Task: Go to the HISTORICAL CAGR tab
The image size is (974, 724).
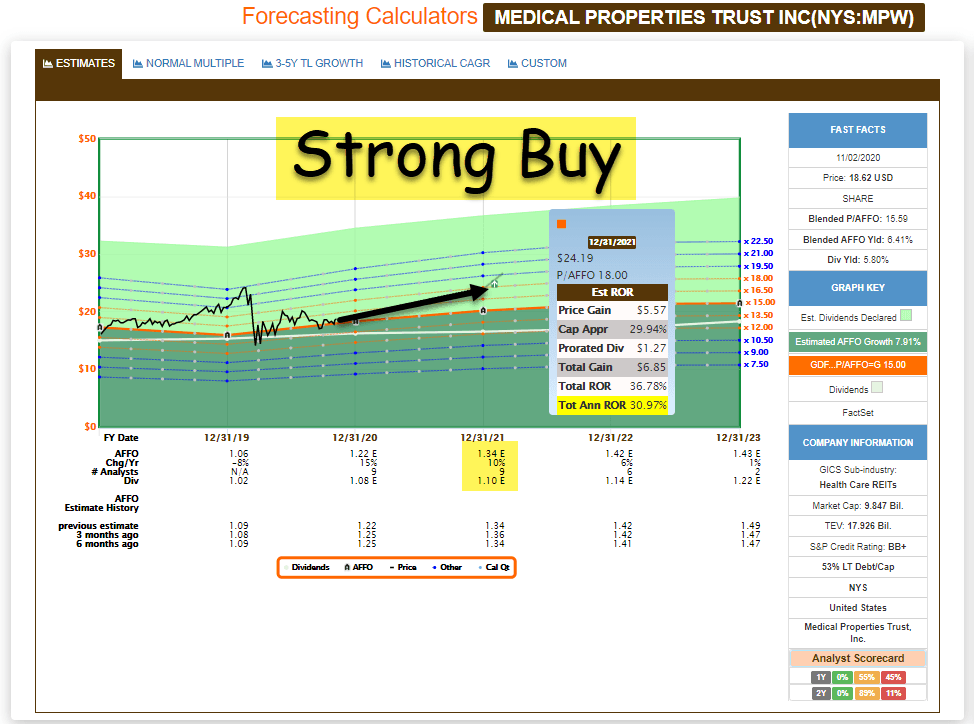Action: pyautogui.click(x=435, y=63)
